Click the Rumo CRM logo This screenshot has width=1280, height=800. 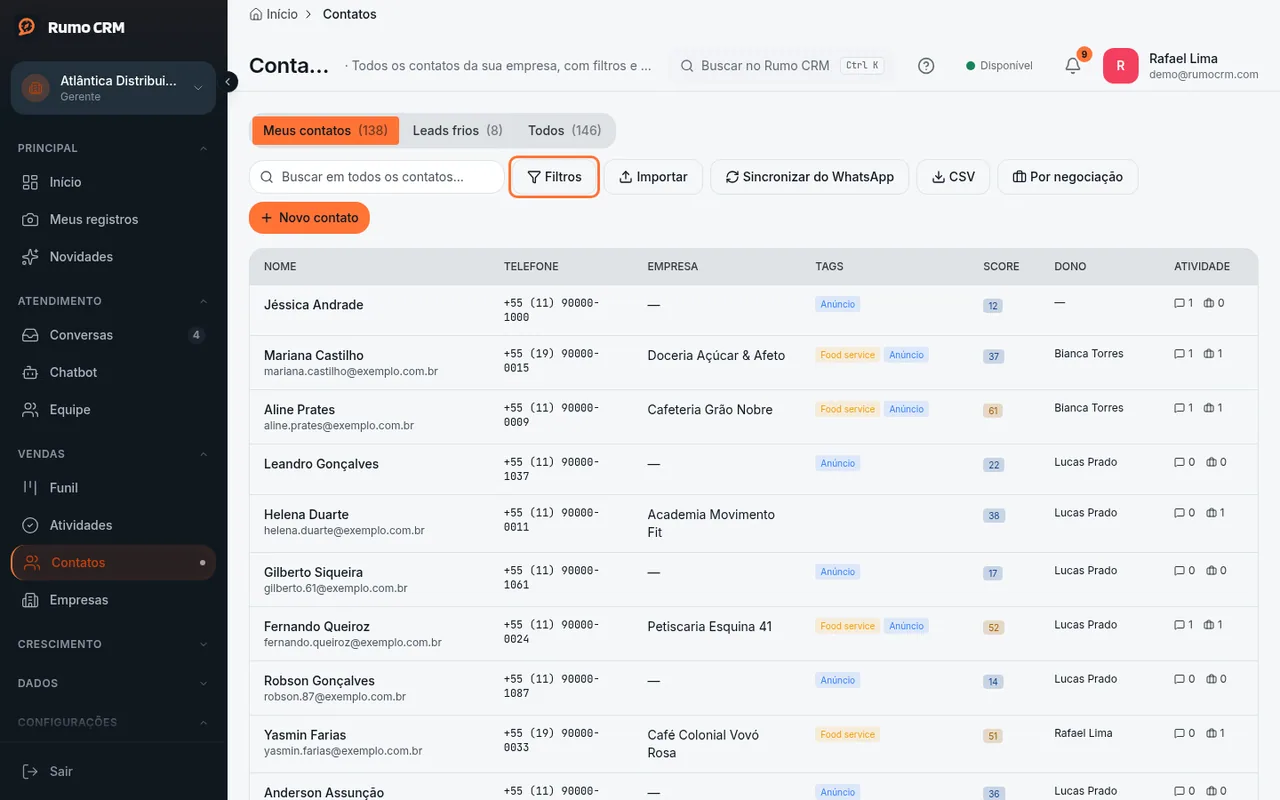coord(71,28)
